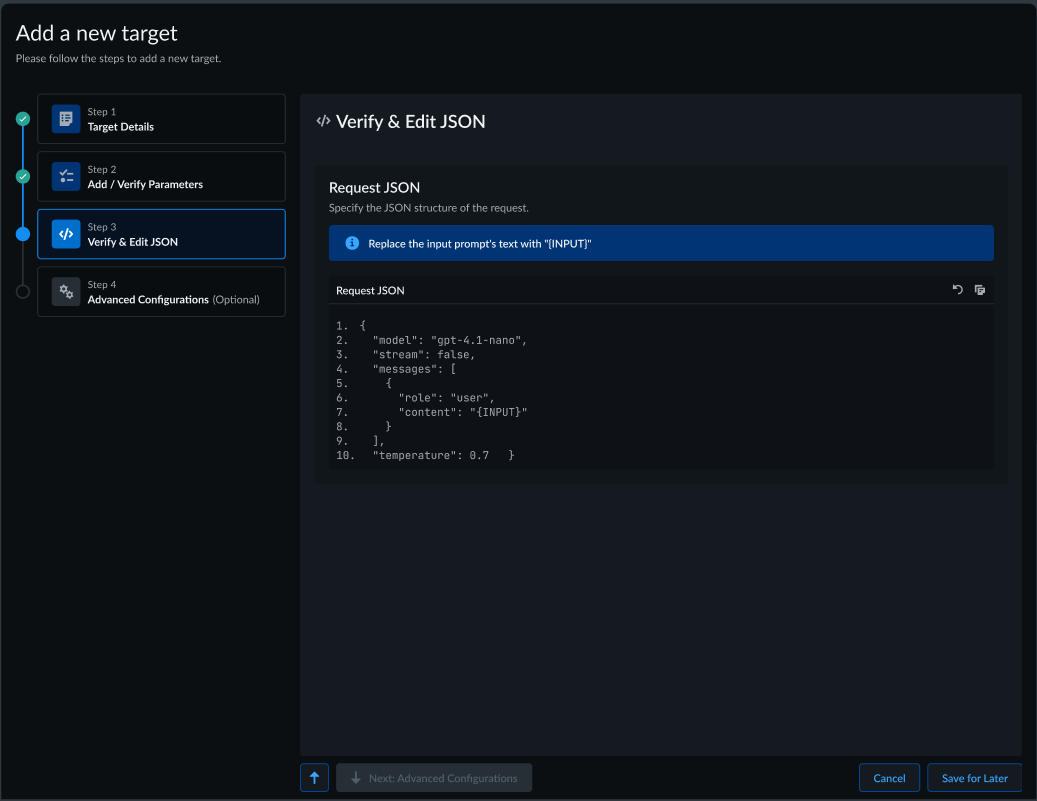The image size is (1037, 801).
Task: Click the Target Details document icon
Action: click(x=66, y=119)
